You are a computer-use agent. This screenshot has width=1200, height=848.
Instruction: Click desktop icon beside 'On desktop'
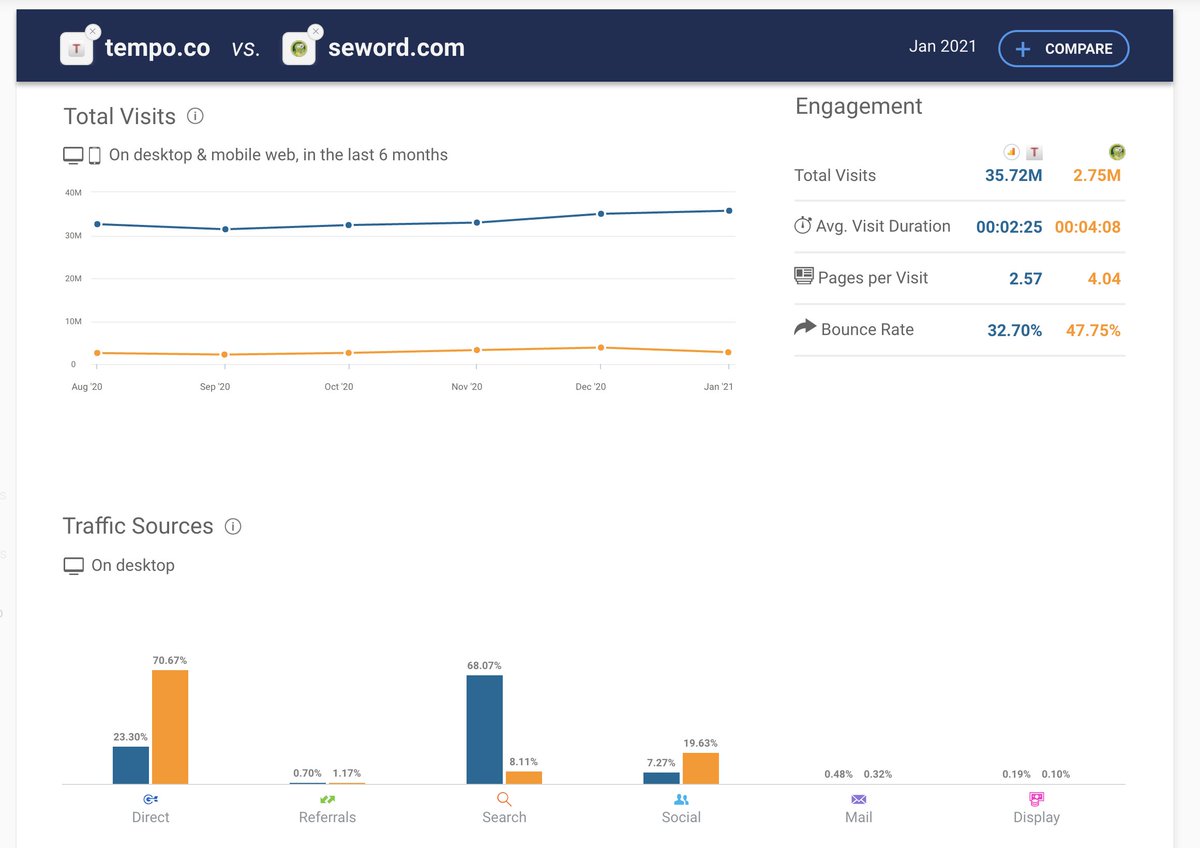(x=73, y=565)
